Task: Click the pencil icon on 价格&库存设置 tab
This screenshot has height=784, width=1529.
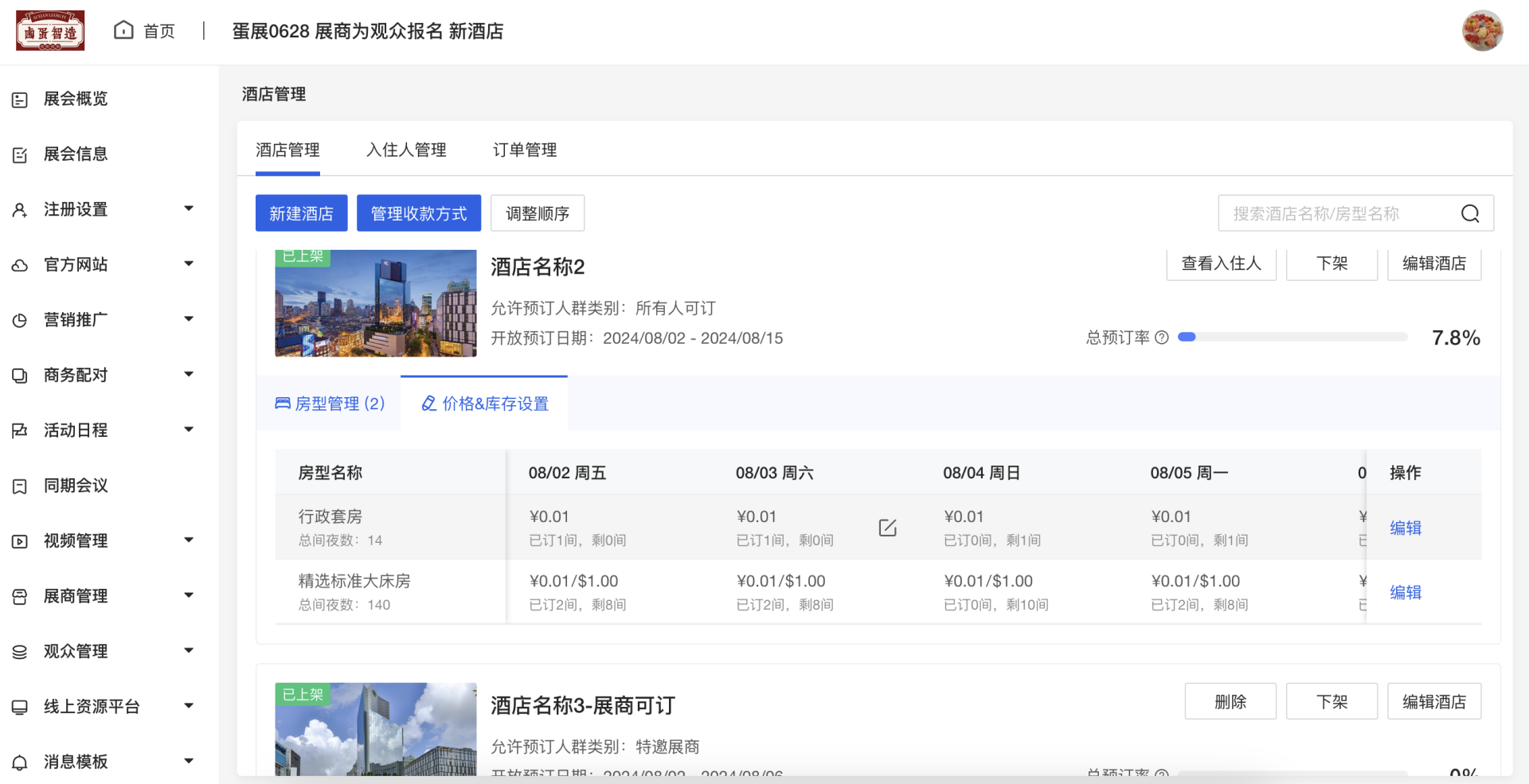Action: pos(428,404)
